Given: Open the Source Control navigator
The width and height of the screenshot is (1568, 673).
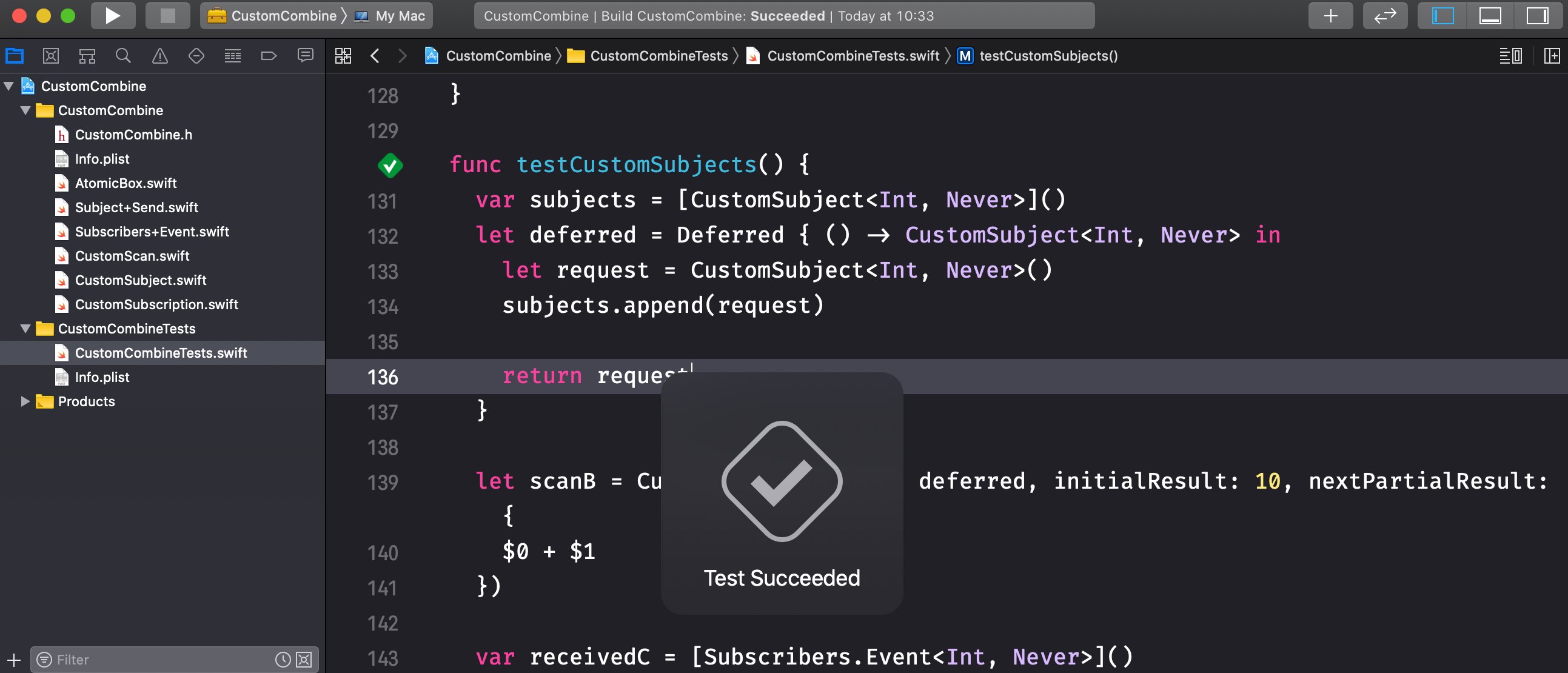Looking at the screenshot, I should pos(50,56).
